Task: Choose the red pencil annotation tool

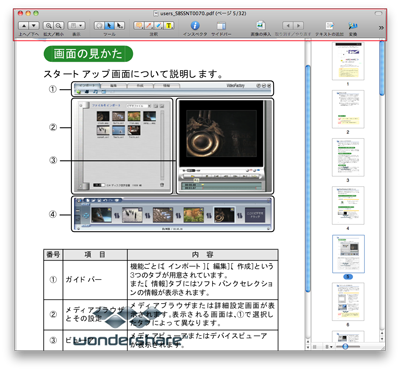Action: tap(149, 26)
